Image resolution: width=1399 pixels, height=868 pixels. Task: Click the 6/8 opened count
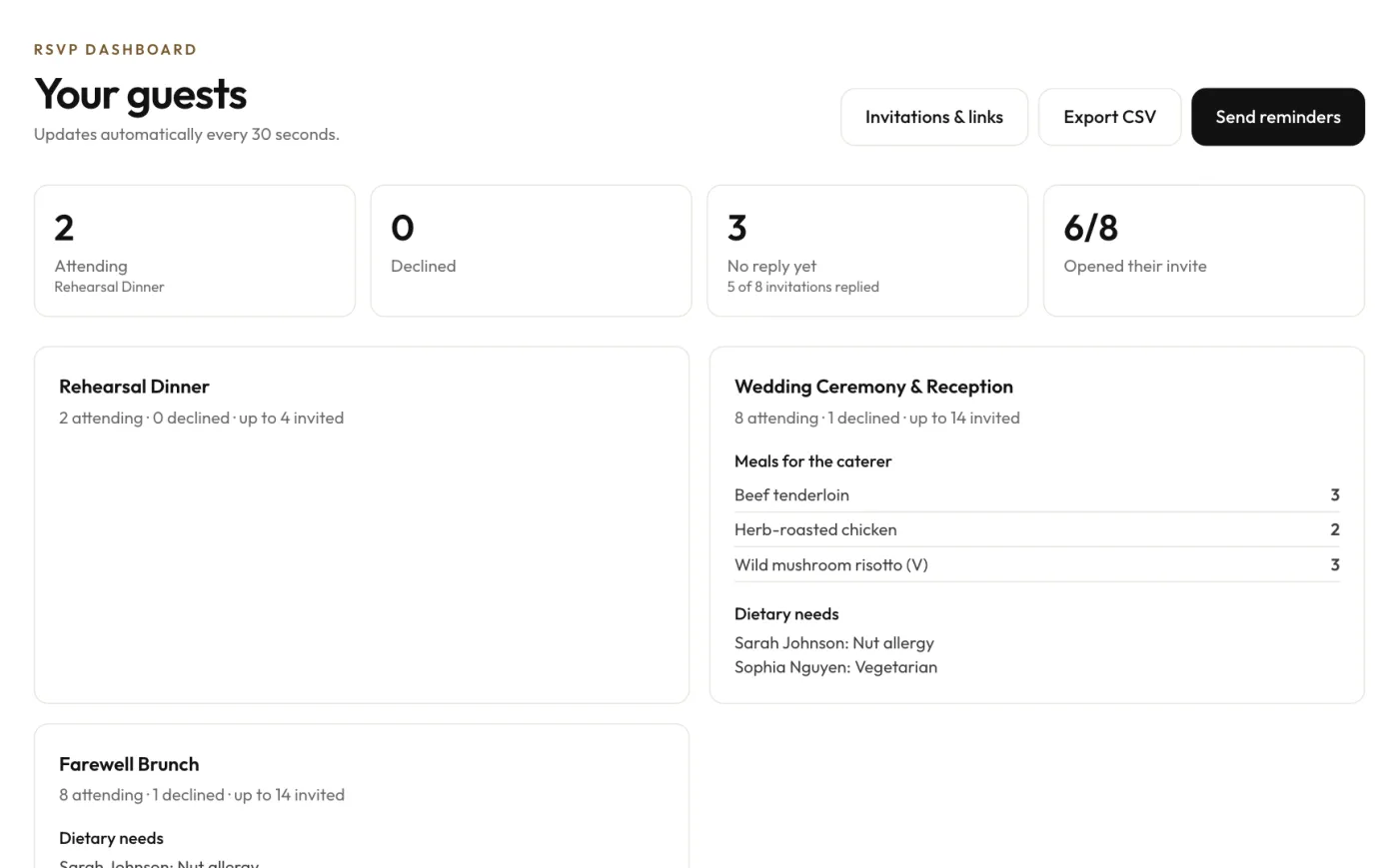[1090, 228]
